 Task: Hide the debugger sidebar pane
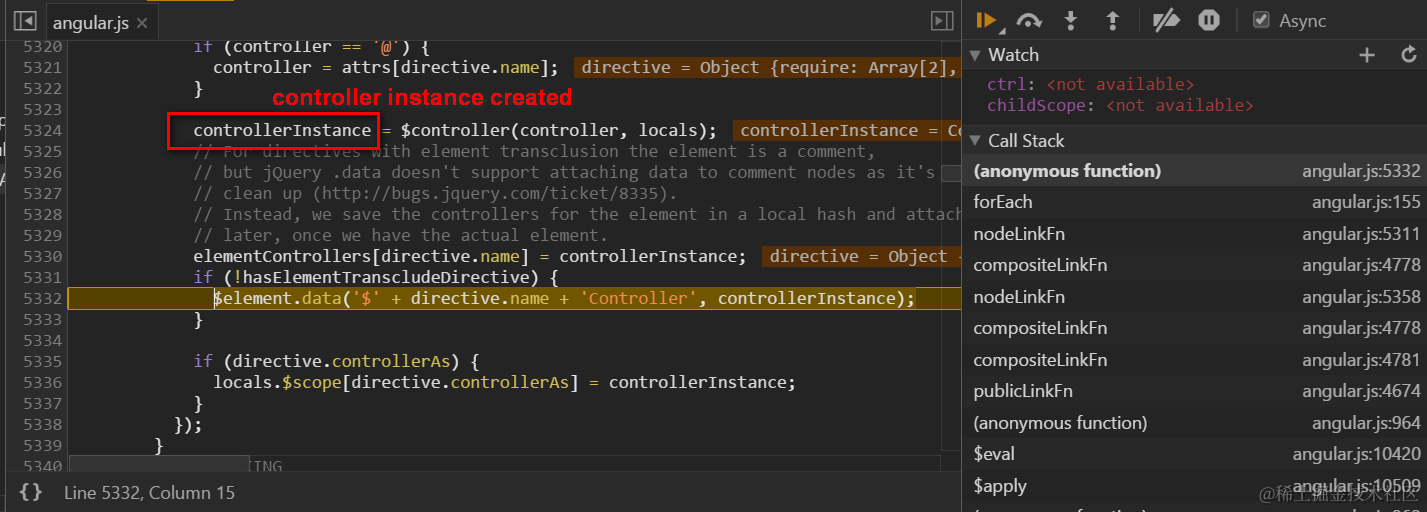tap(941, 21)
